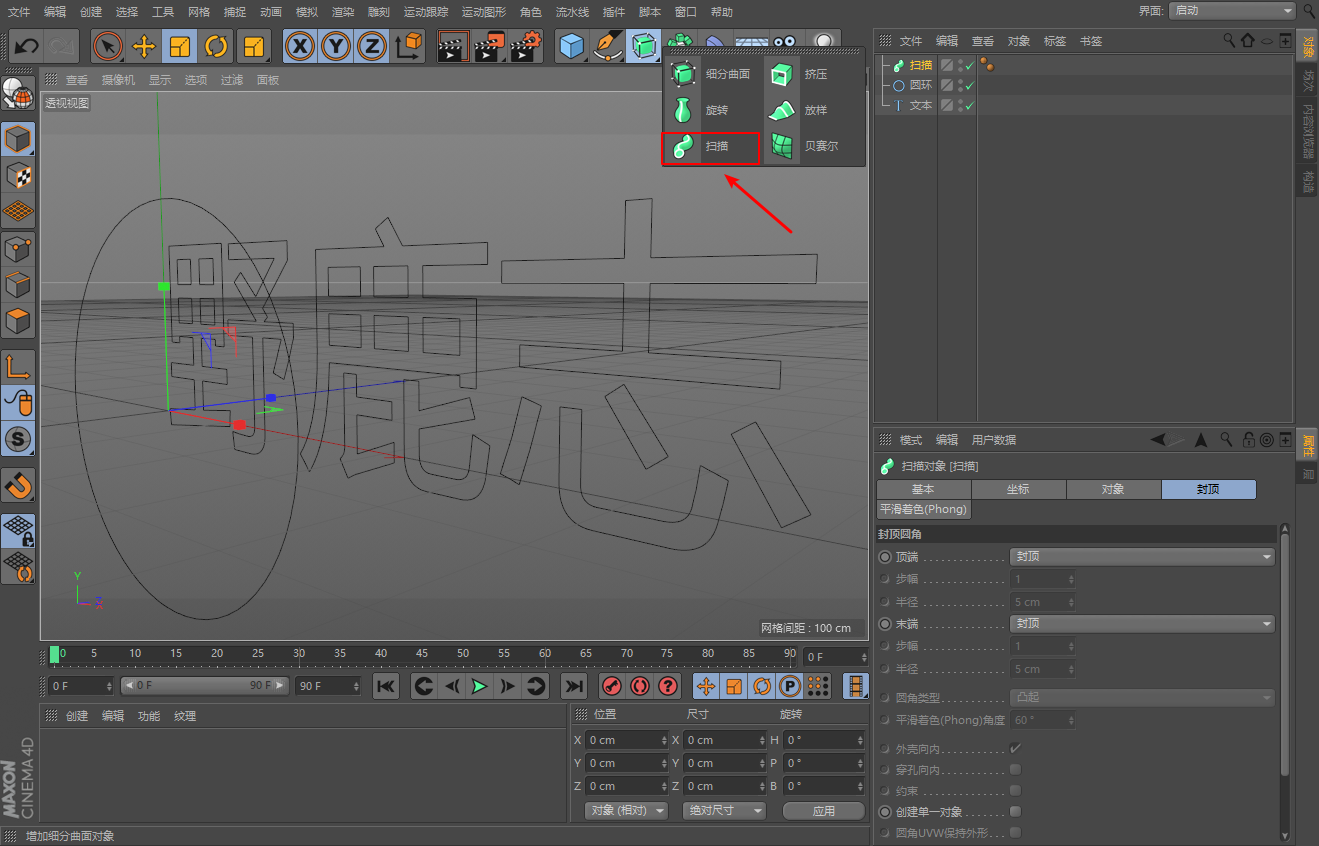Click the locked workplane grid icon
Screen dimensions: 1319x846
pos(18,530)
